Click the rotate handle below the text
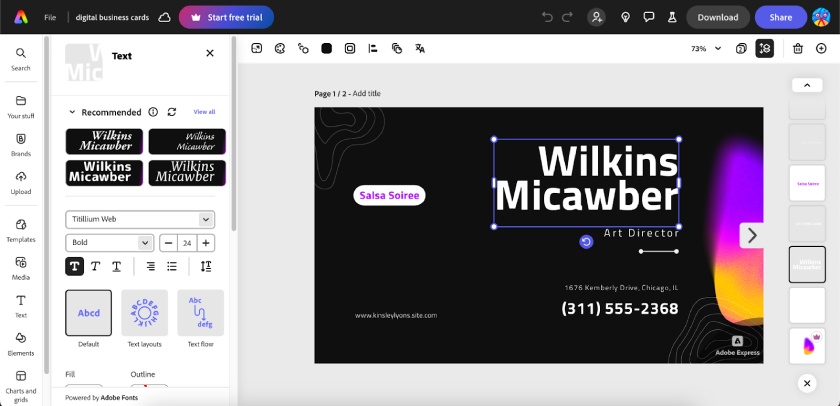 tap(586, 242)
